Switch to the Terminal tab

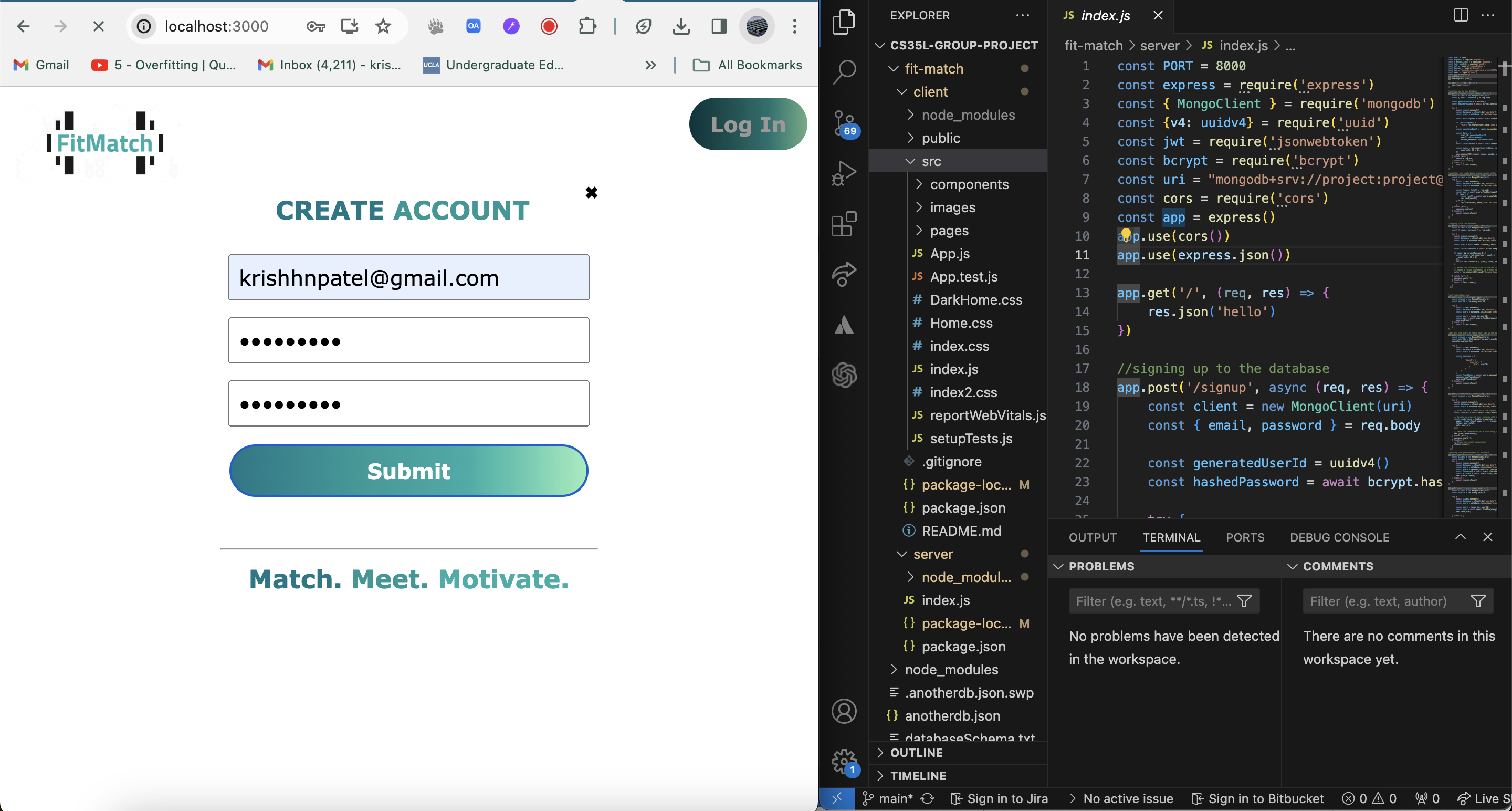click(1172, 537)
